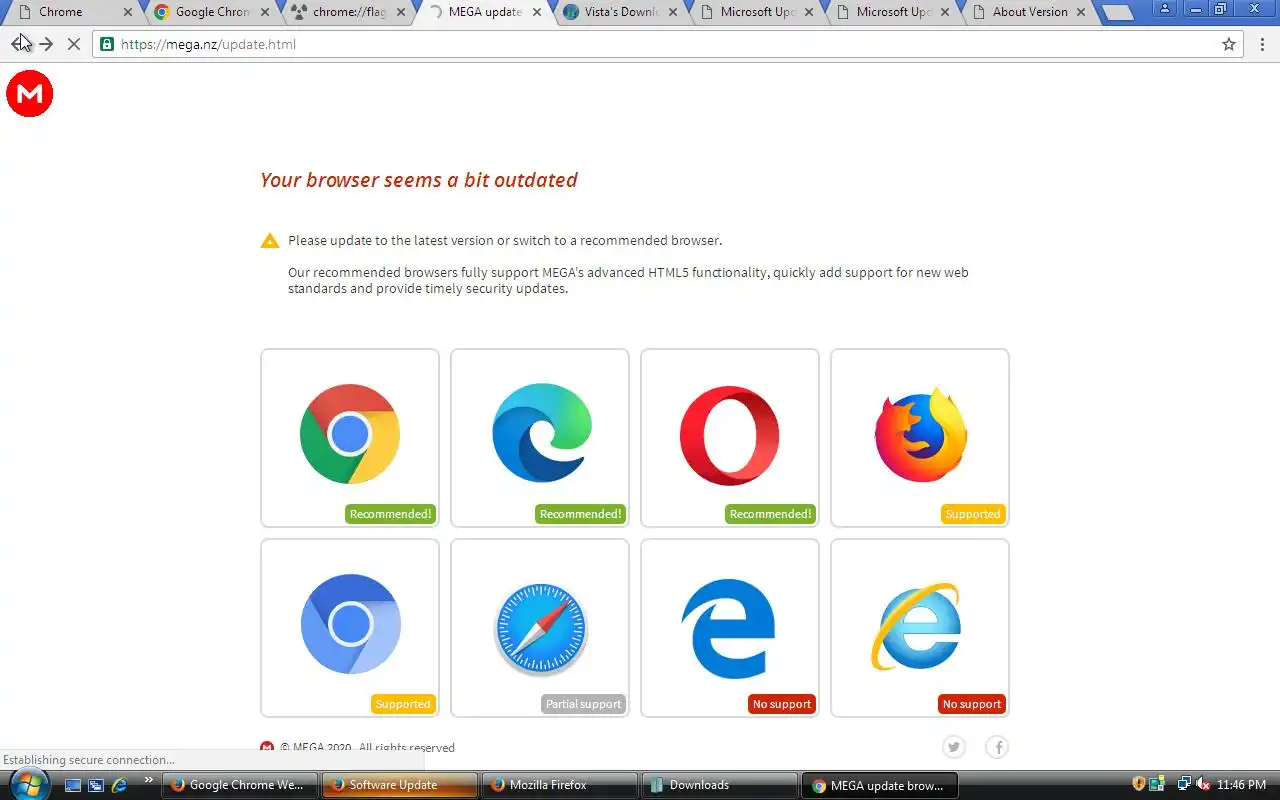Select the Internet Explorer browser card
The width and height of the screenshot is (1280, 800).
coord(920,628)
